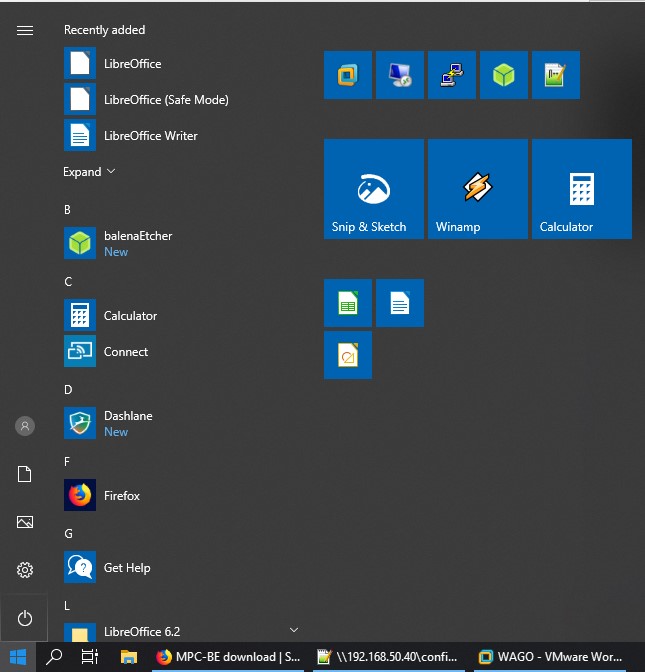Open Documents from the Start sidebar
This screenshot has width=645, height=672.
click(x=24, y=474)
